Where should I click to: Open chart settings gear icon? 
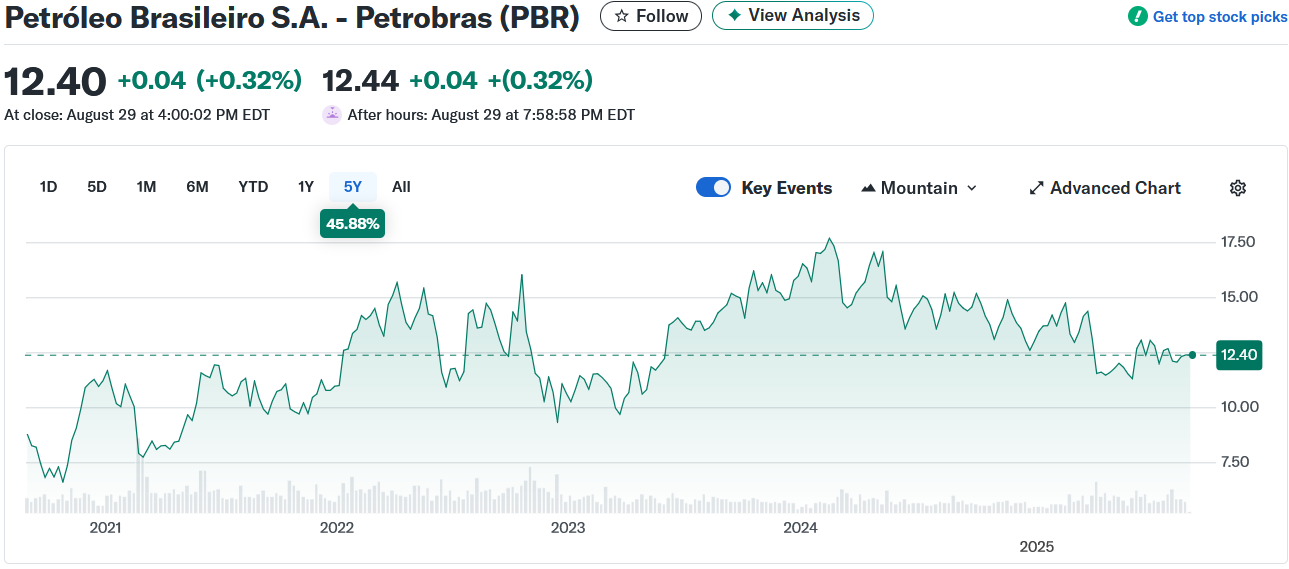1238,188
